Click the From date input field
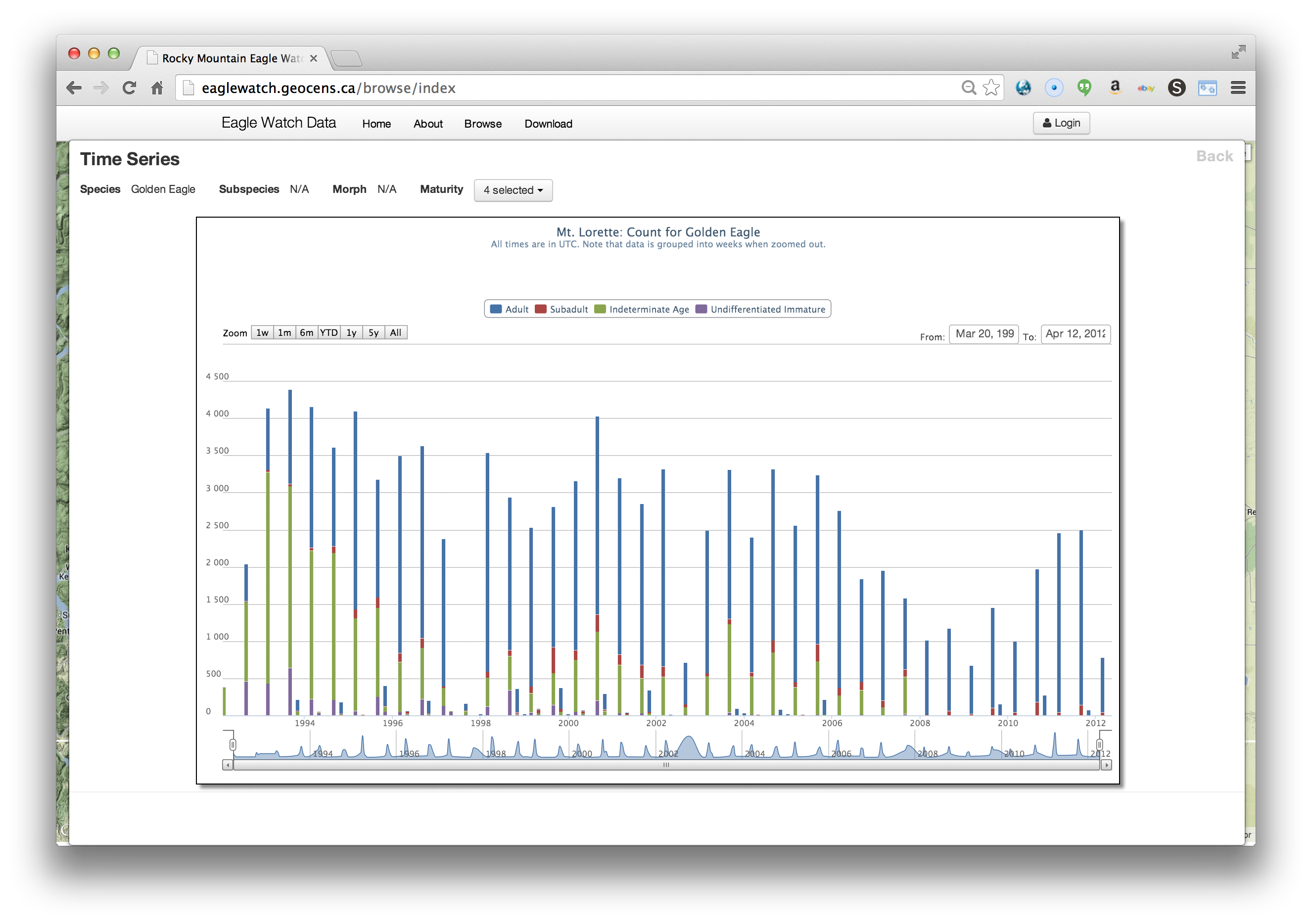 (984, 334)
